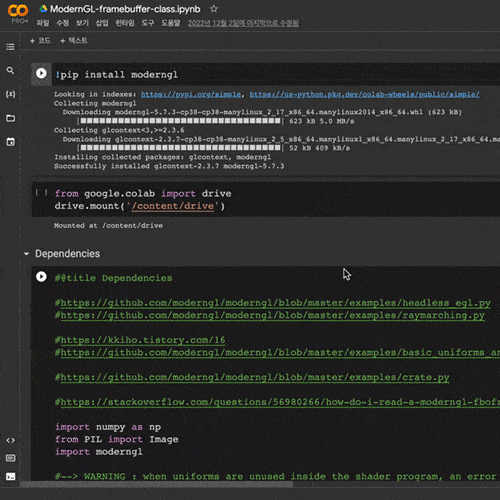Open the kkiho.tistory.com/16 link
Screen dimensions: 500x500
pos(143,340)
